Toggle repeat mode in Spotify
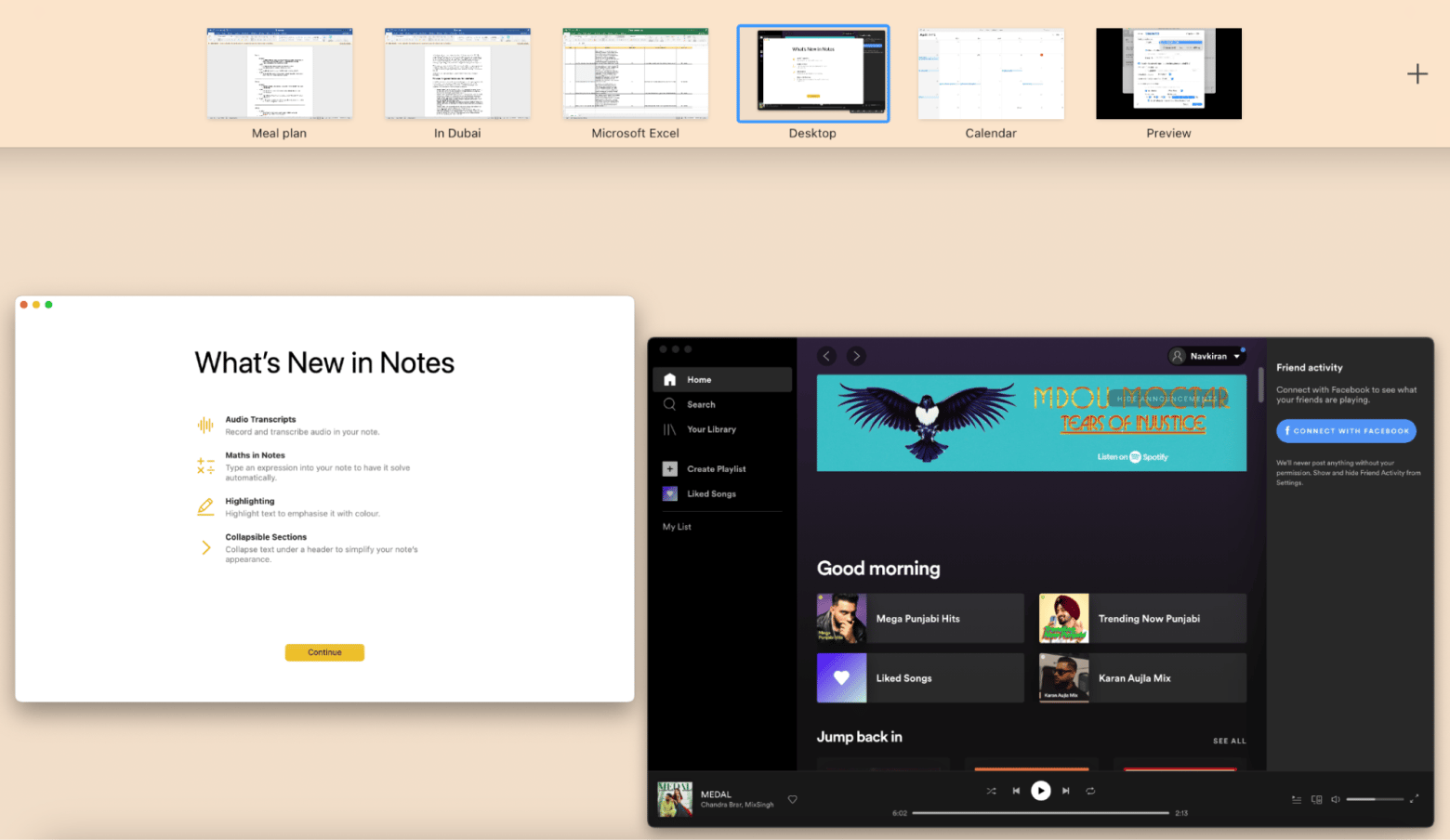 1090,791
